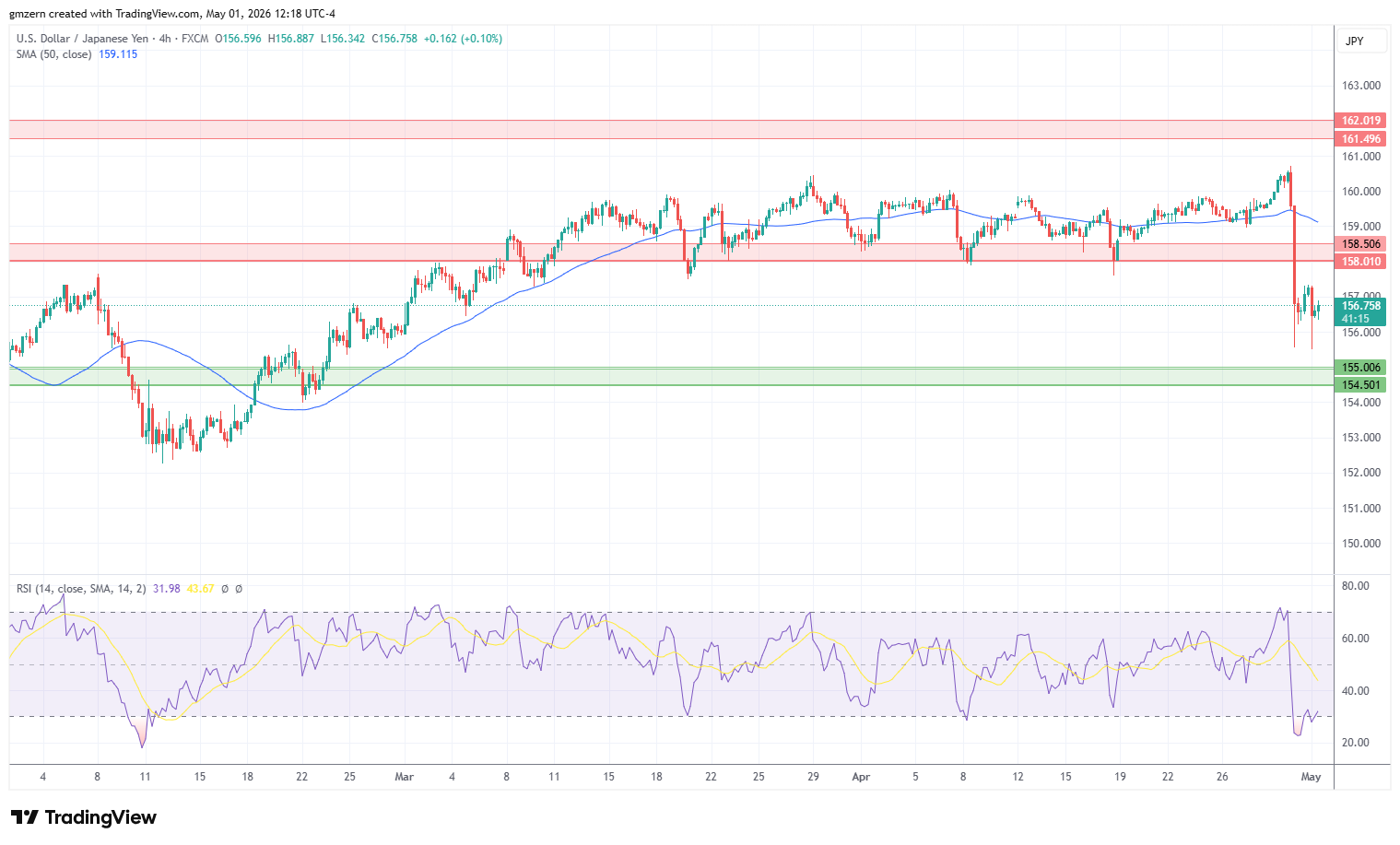
Task: Click the close price C156.758 in header
Action: (x=394, y=39)
